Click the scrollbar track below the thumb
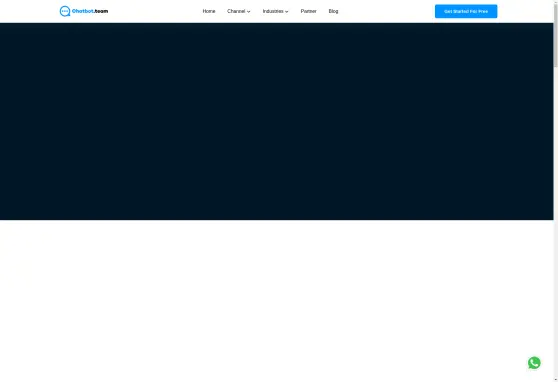Image resolution: width=558 pixels, height=382 pixels. (556, 221)
